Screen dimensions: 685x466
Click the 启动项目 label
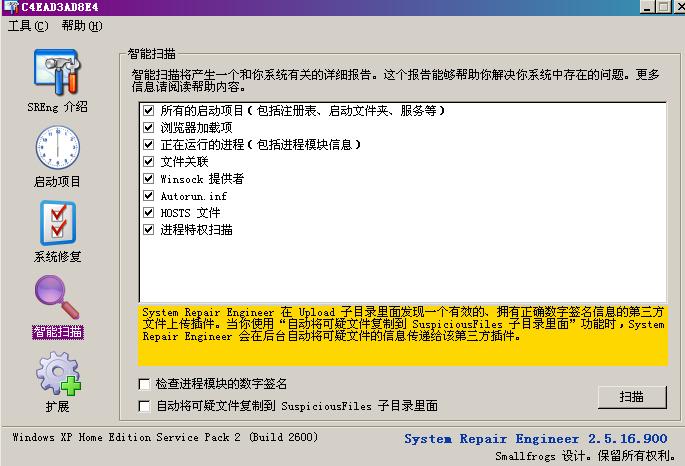click(x=57, y=181)
